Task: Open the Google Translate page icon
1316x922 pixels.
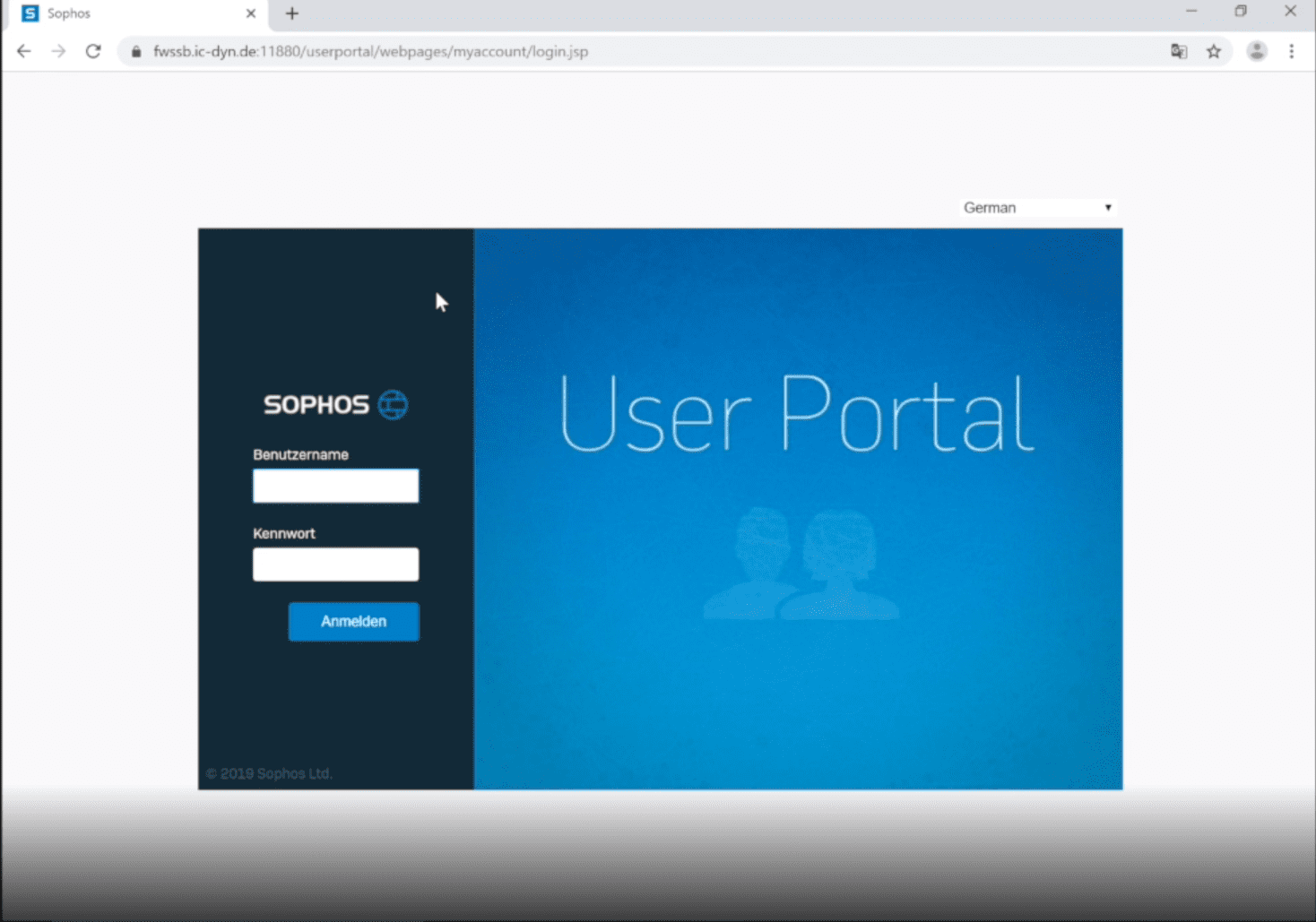Action: click(x=1179, y=51)
